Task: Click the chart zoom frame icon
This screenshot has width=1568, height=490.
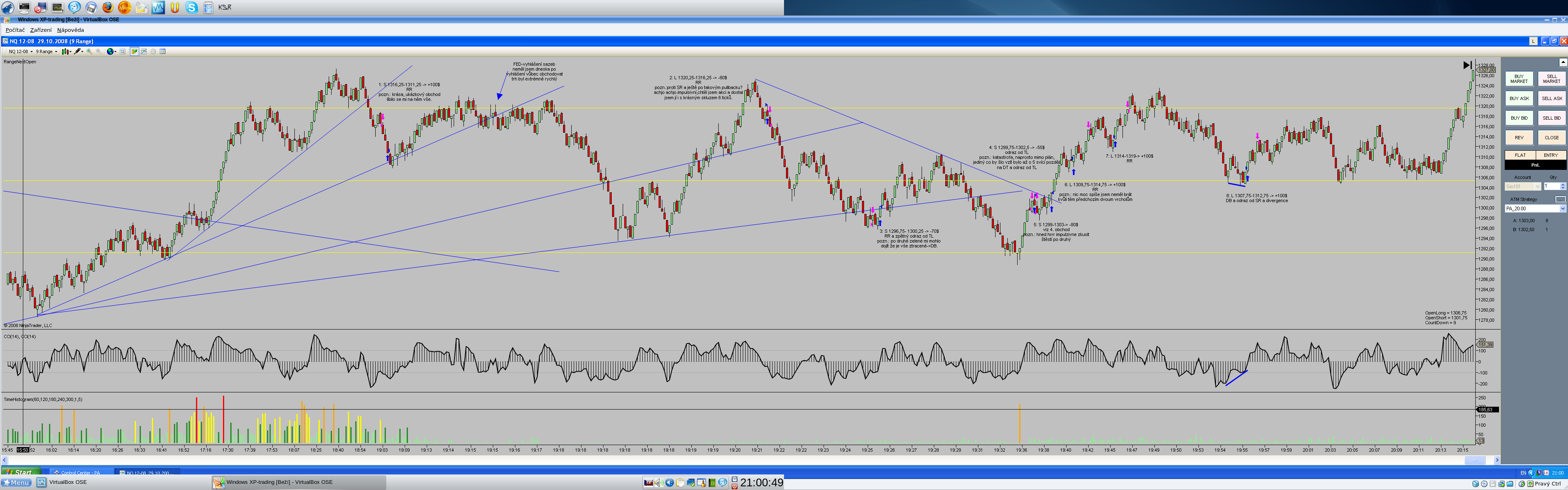Action: (x=122, y=52)
